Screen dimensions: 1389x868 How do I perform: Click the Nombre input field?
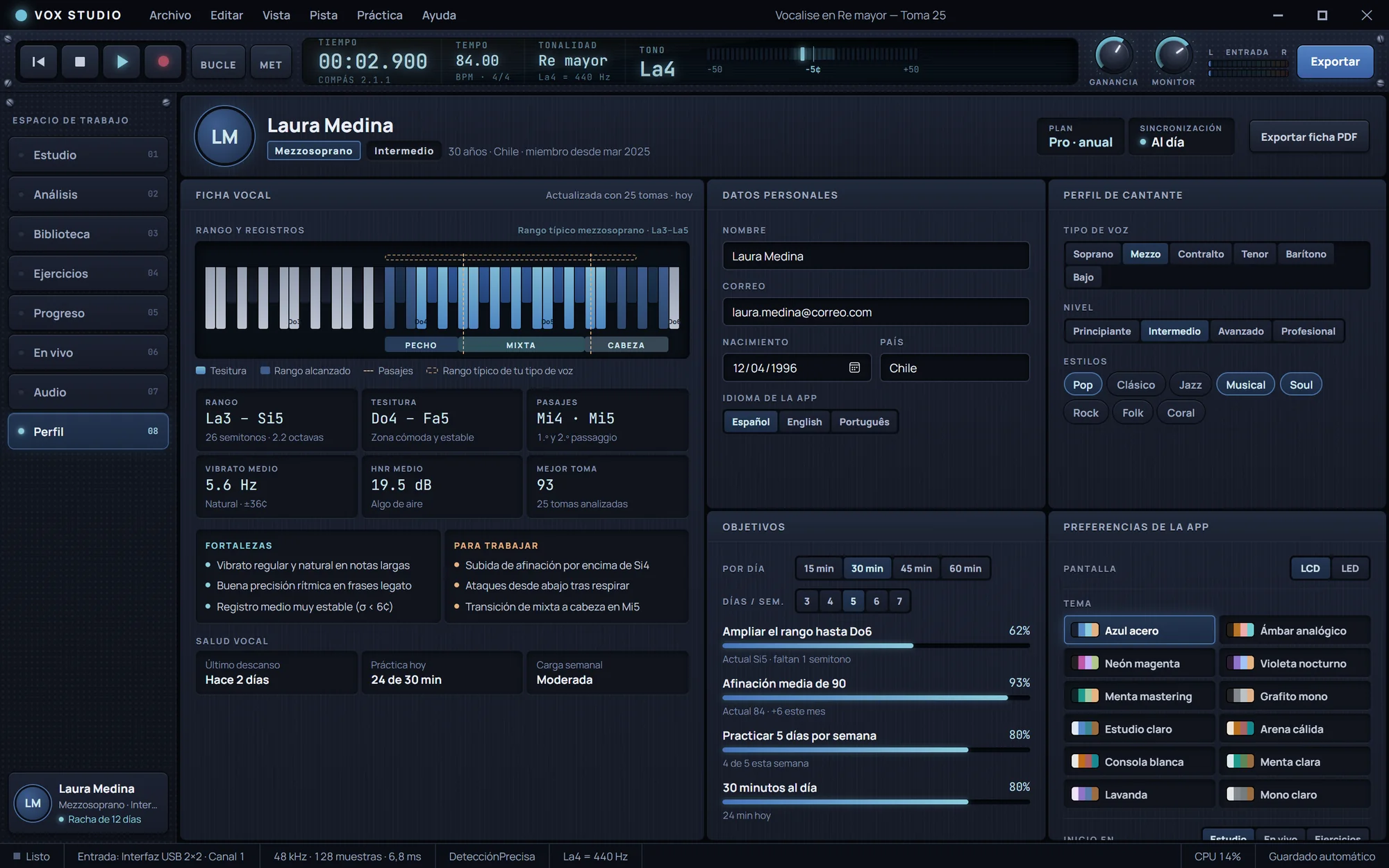pyautogui.click(x=876, y=256)
